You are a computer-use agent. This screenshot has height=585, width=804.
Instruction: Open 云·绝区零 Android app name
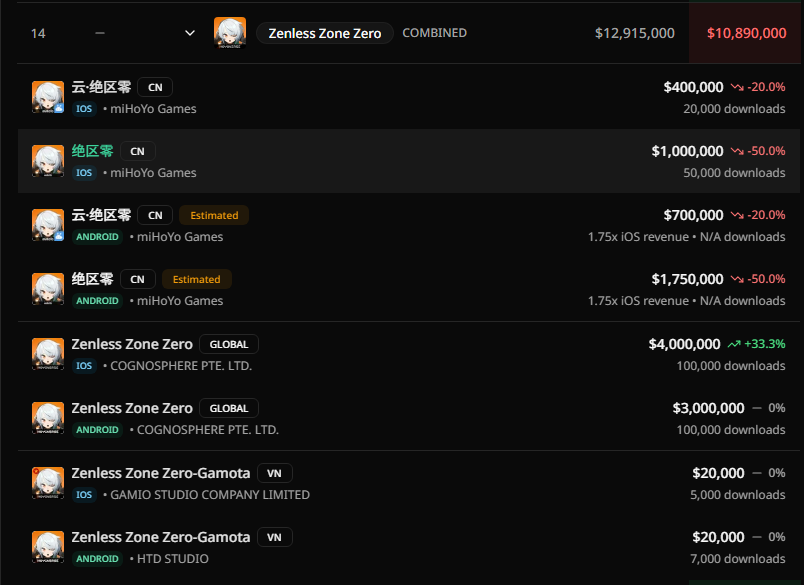click(x=101, y=215)
